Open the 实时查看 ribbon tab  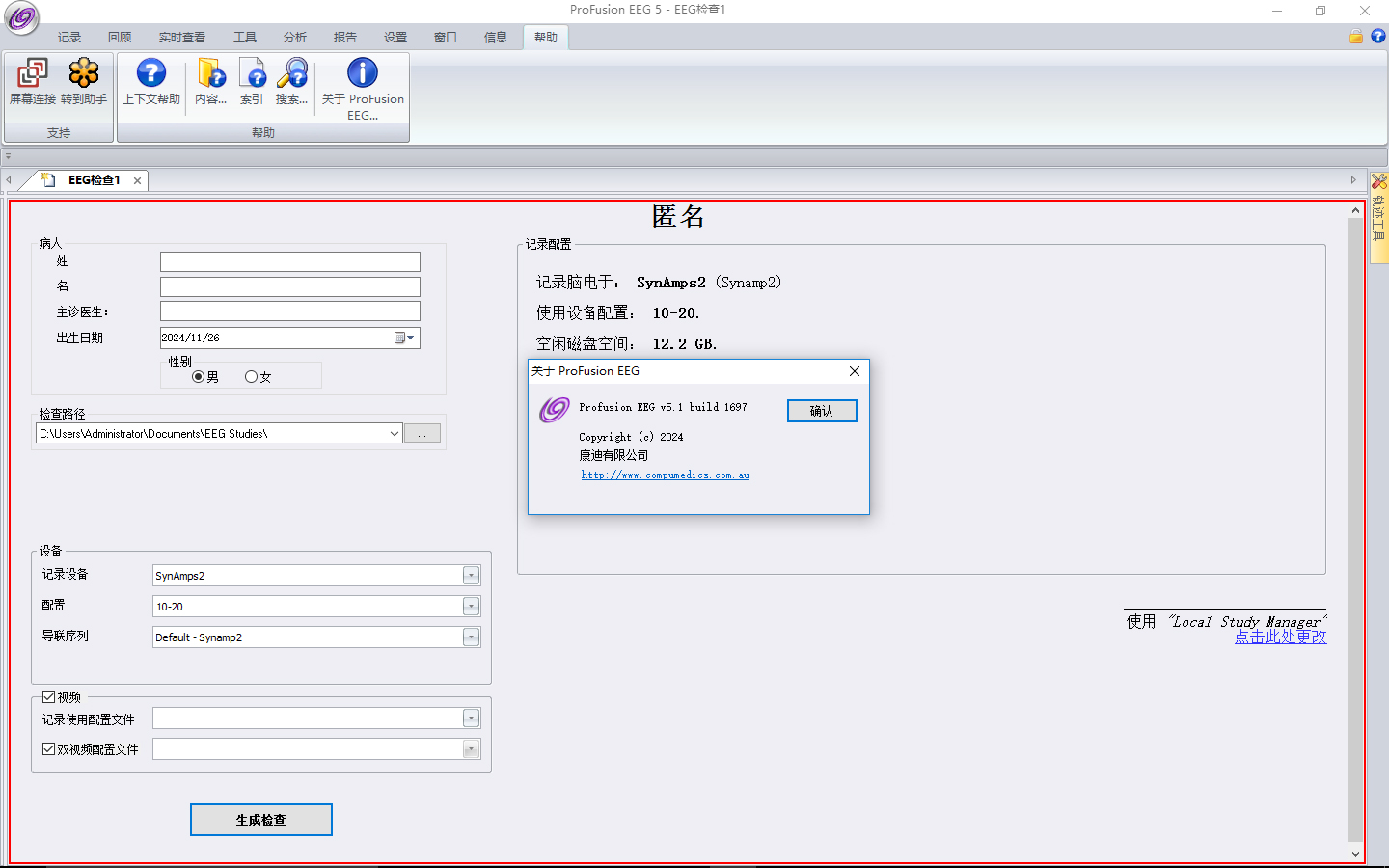[x=182, y=38]
